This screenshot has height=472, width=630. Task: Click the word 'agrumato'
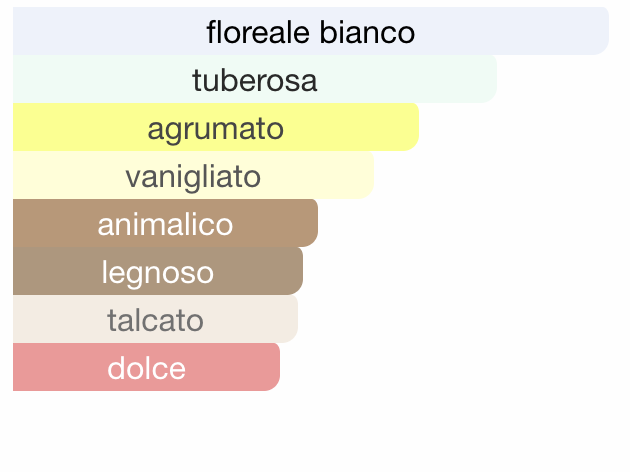[x=216, y=129]
